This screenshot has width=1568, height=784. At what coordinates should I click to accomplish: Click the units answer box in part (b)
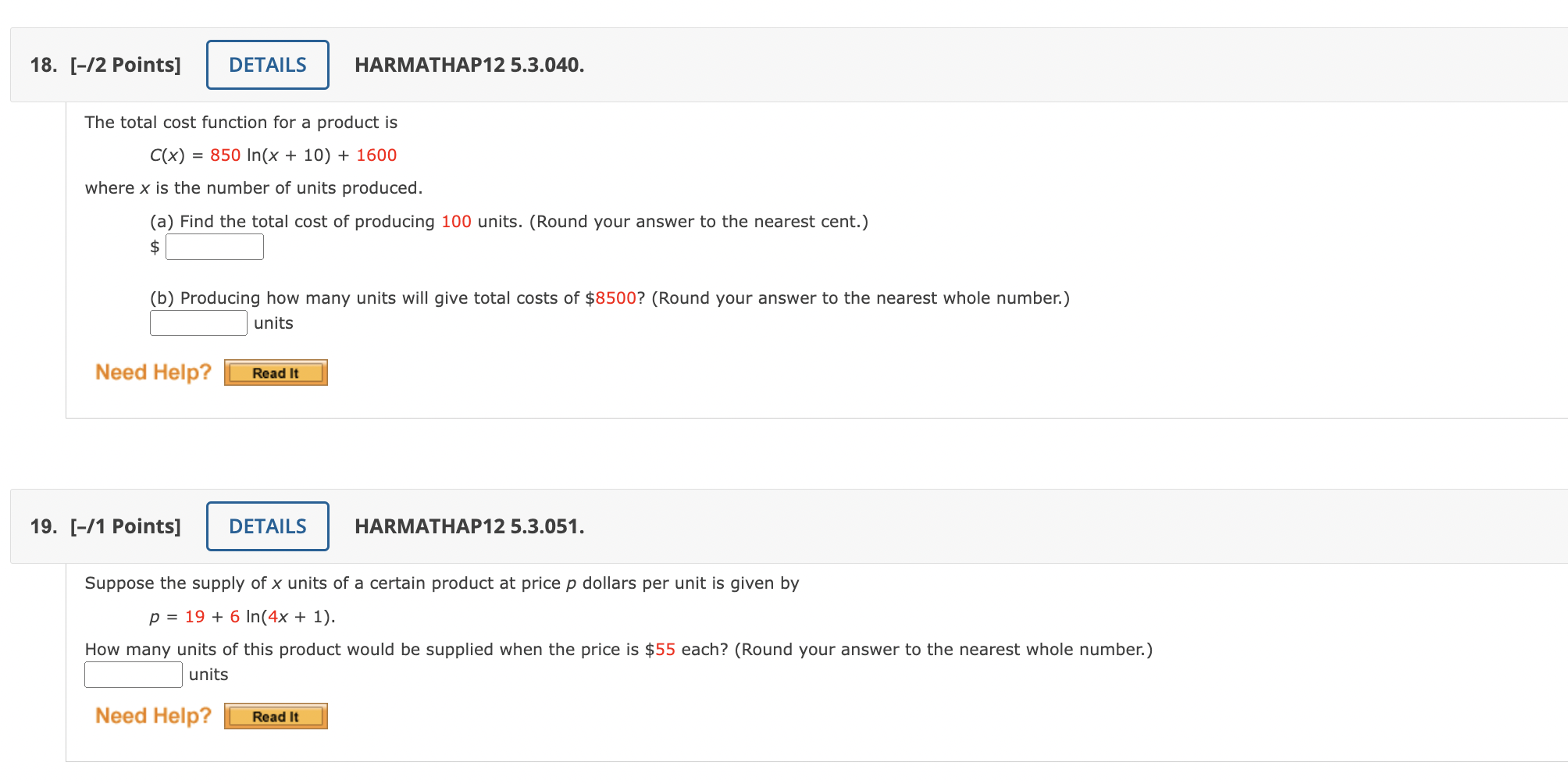[x=198, y=322]
